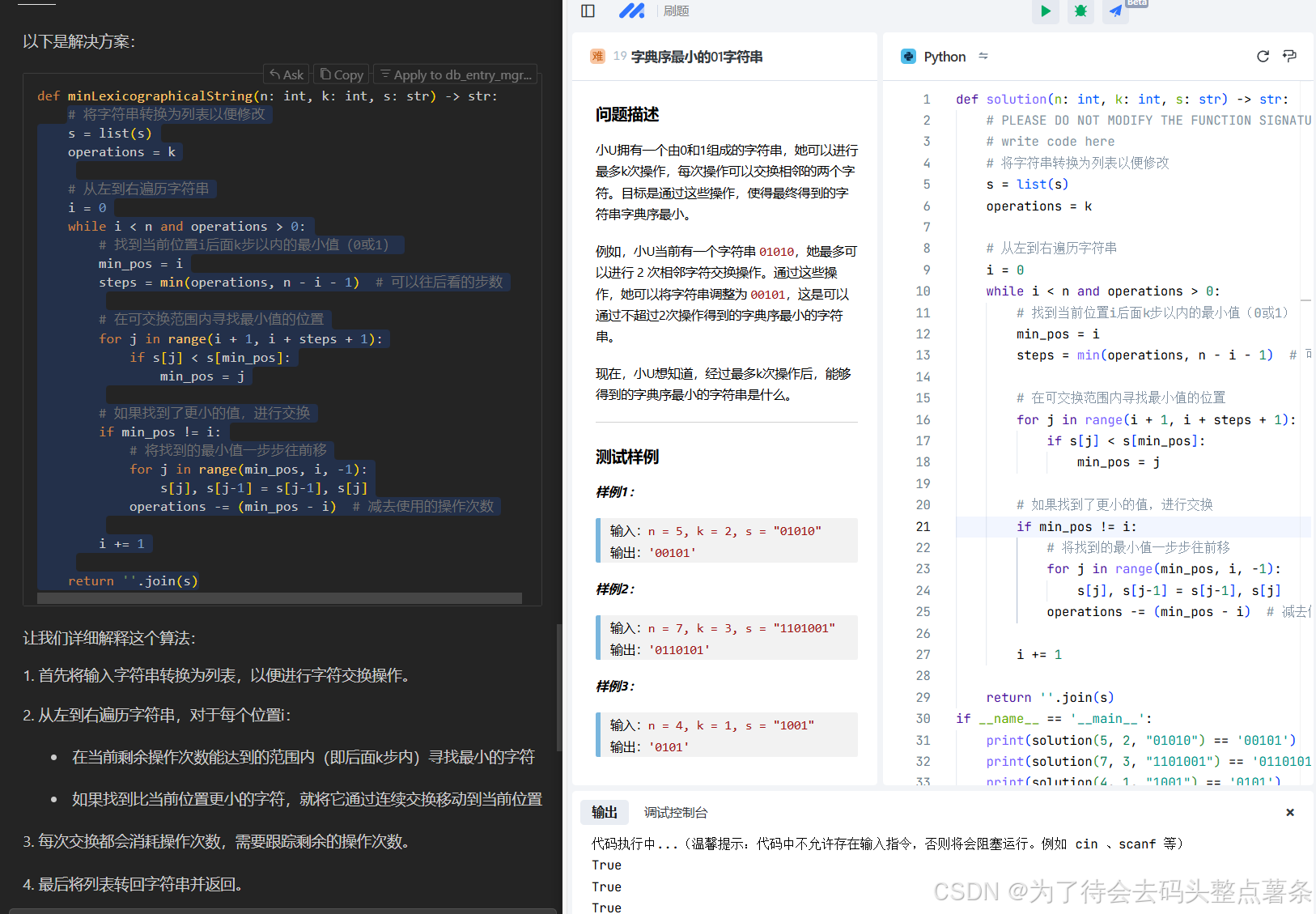Screen dimensions: 1316x914
Task: Open the language switcher next to Python
Action: tap(983, 56)
